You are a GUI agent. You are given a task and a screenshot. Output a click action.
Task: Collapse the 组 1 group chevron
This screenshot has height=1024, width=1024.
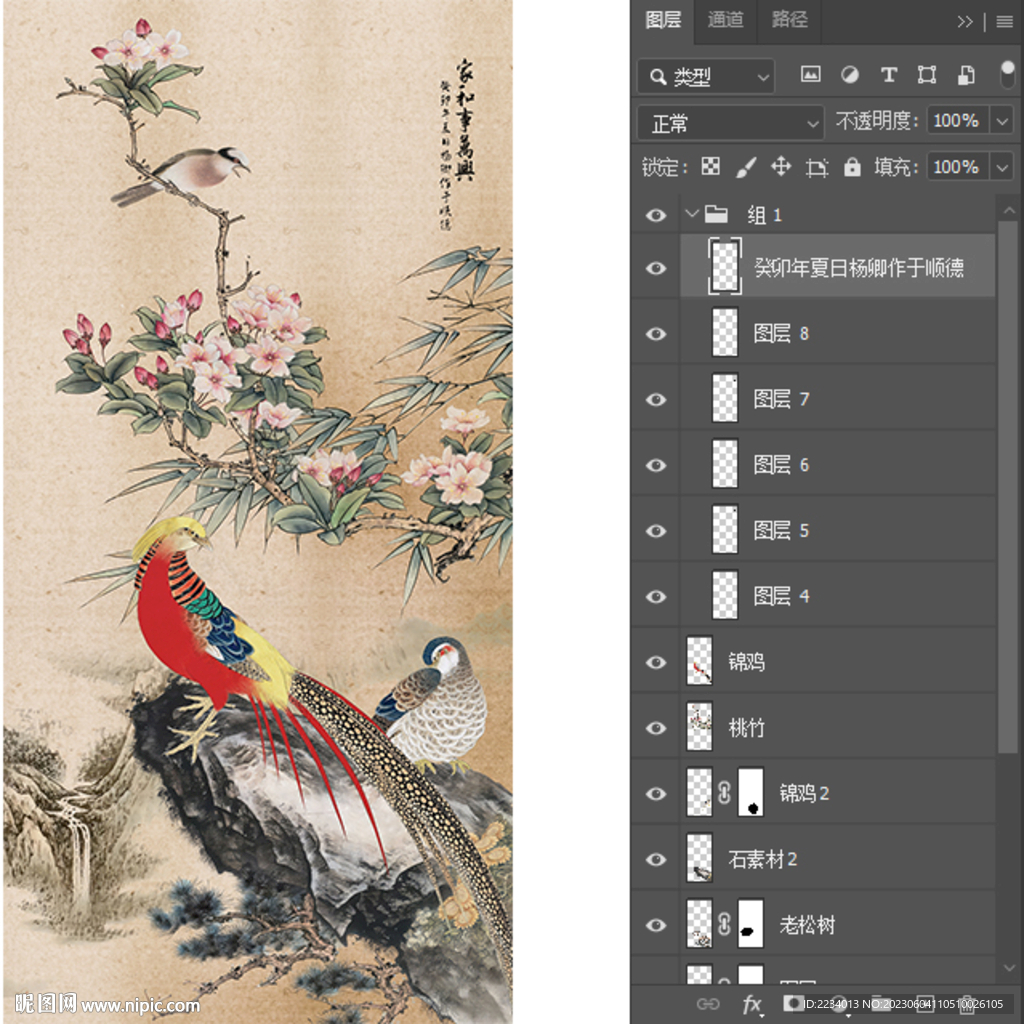pyautogui.click(x=692, y=214)
